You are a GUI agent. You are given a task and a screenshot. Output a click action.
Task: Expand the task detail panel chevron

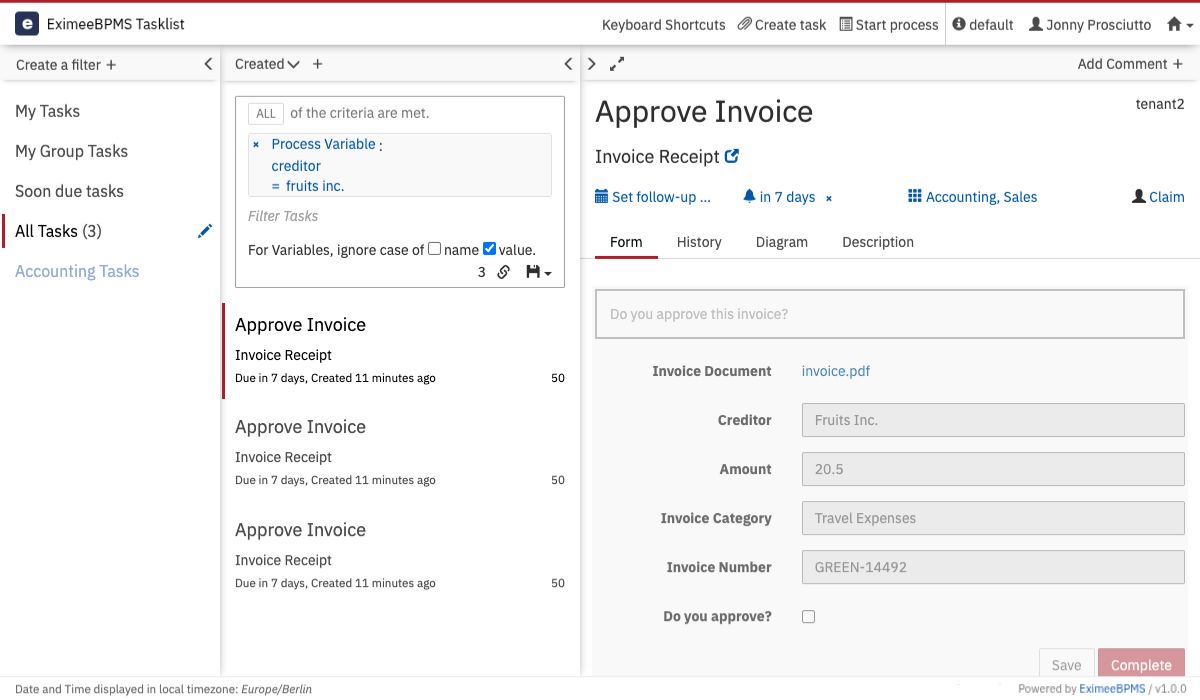(592, 64)
